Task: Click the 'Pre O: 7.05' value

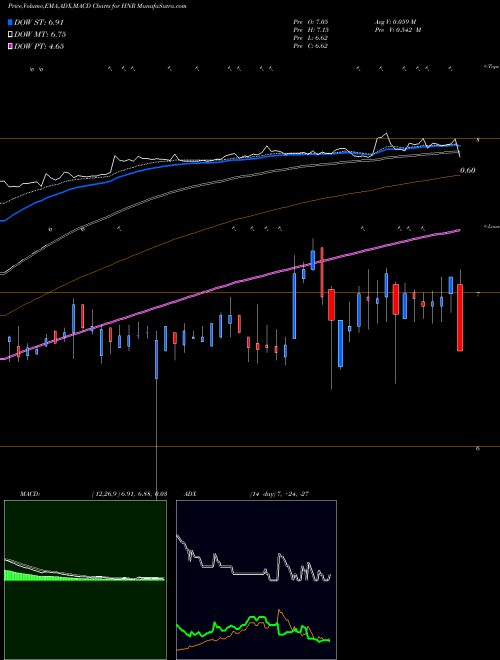Action: [311, 21]
